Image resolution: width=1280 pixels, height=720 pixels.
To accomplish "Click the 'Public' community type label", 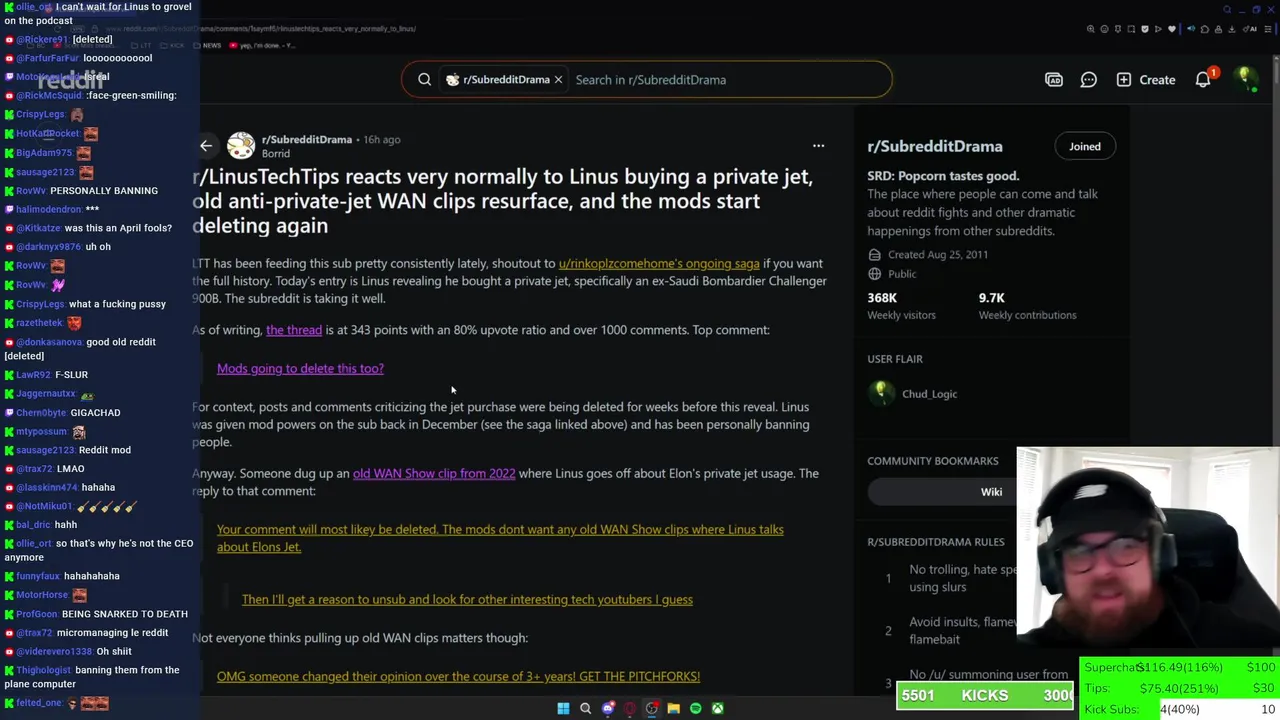I will tap(902, 274).
